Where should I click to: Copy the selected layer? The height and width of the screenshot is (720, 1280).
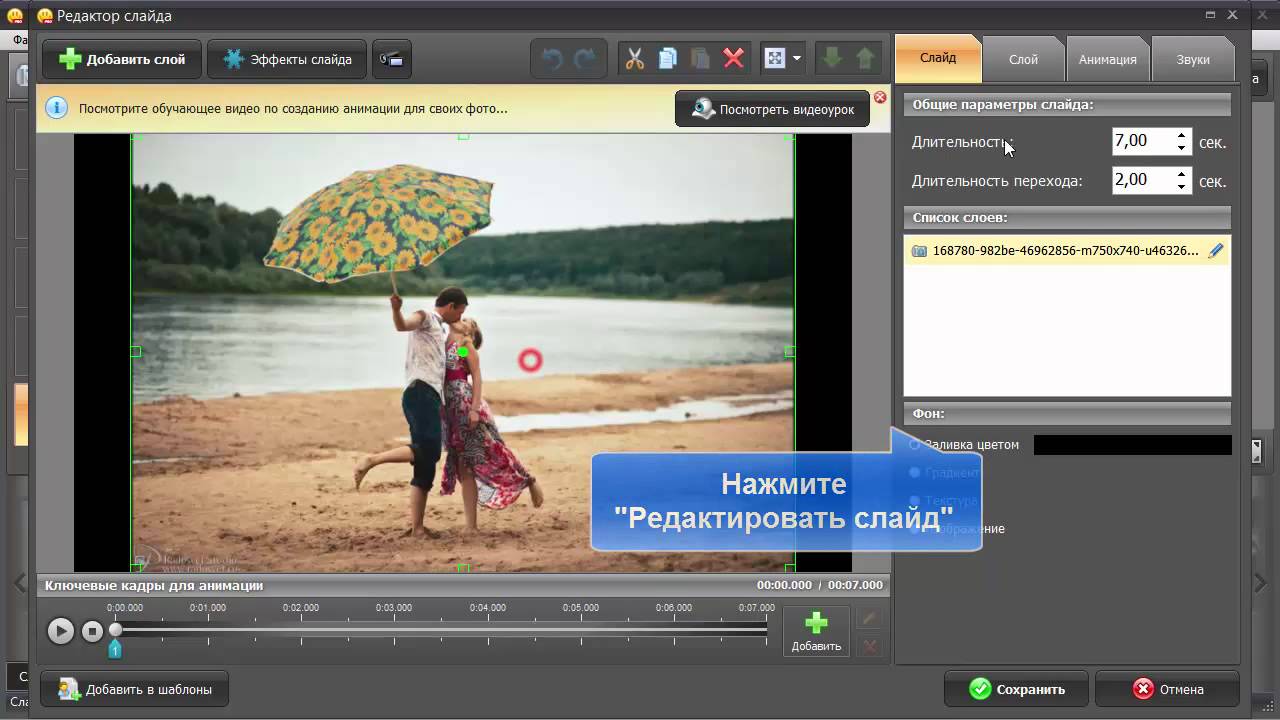(668, 59)
